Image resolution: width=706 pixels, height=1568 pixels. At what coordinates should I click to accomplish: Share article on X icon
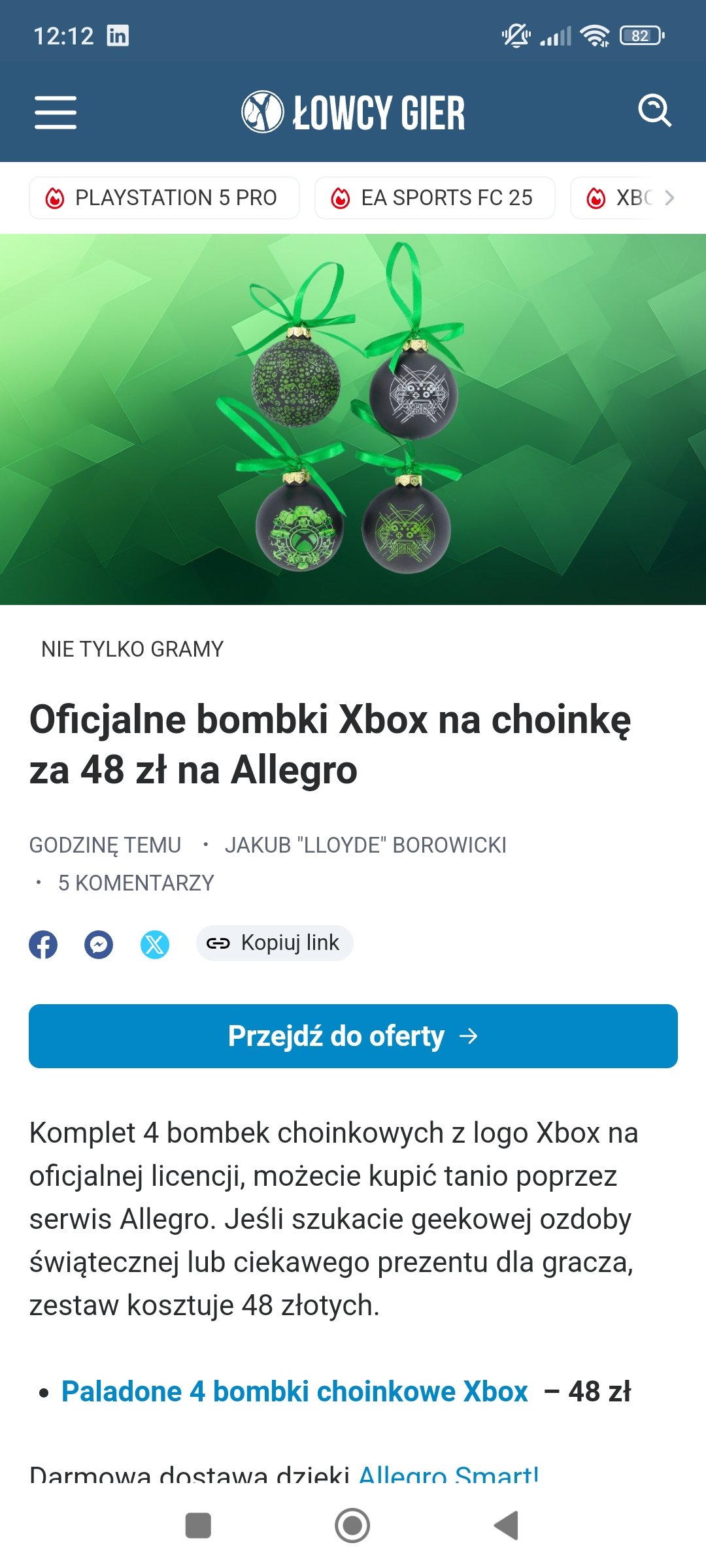click(155, 944)
